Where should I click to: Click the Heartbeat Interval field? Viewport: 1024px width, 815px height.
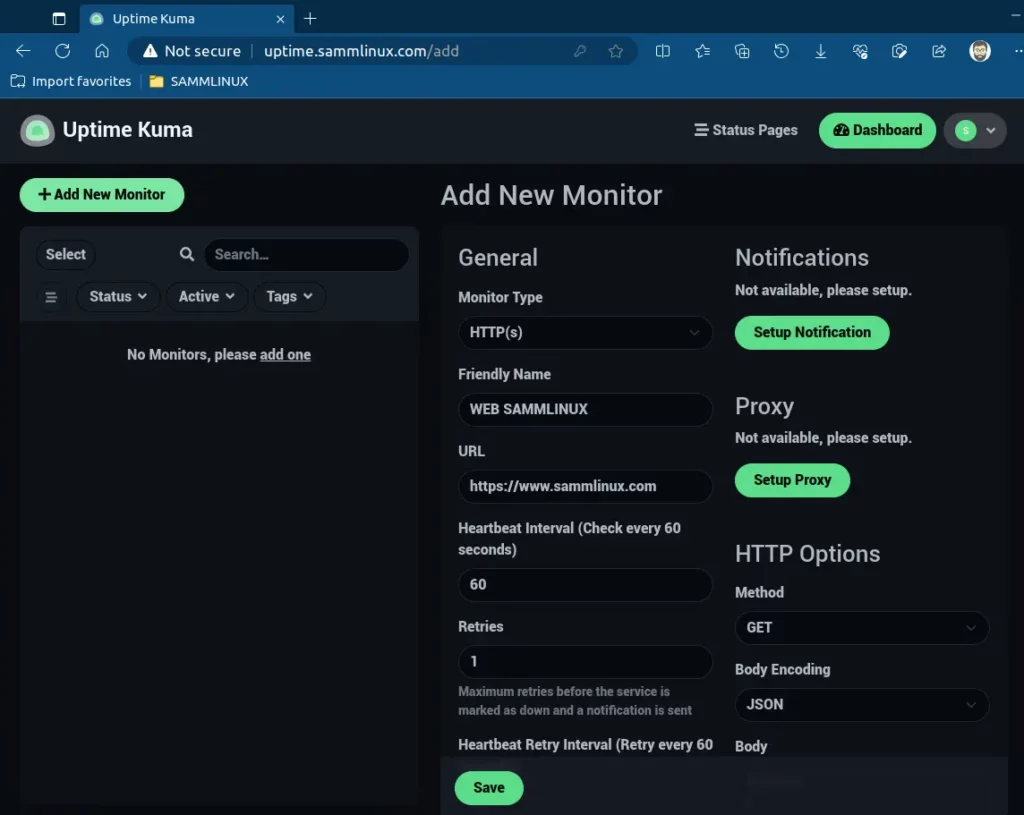585,584
